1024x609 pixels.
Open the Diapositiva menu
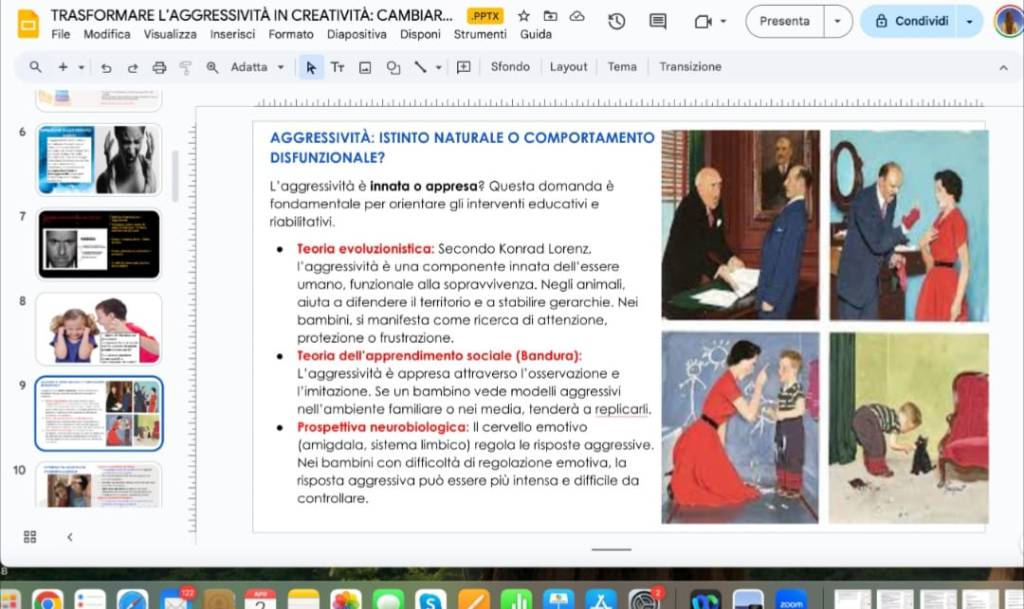pos(357,34)
